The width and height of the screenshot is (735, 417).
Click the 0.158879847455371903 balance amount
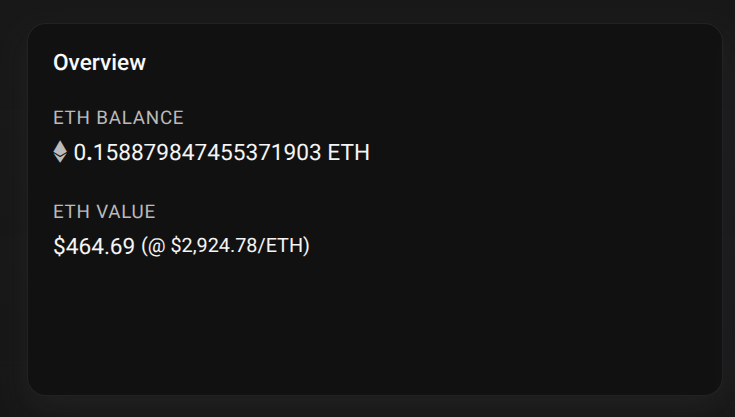point(197,153)
